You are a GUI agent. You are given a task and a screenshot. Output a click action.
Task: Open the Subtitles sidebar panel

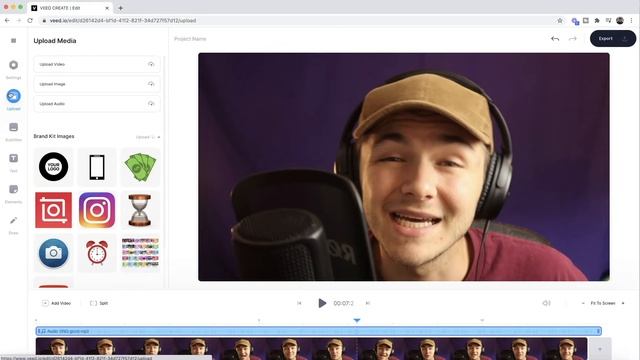tap(13, 131)
